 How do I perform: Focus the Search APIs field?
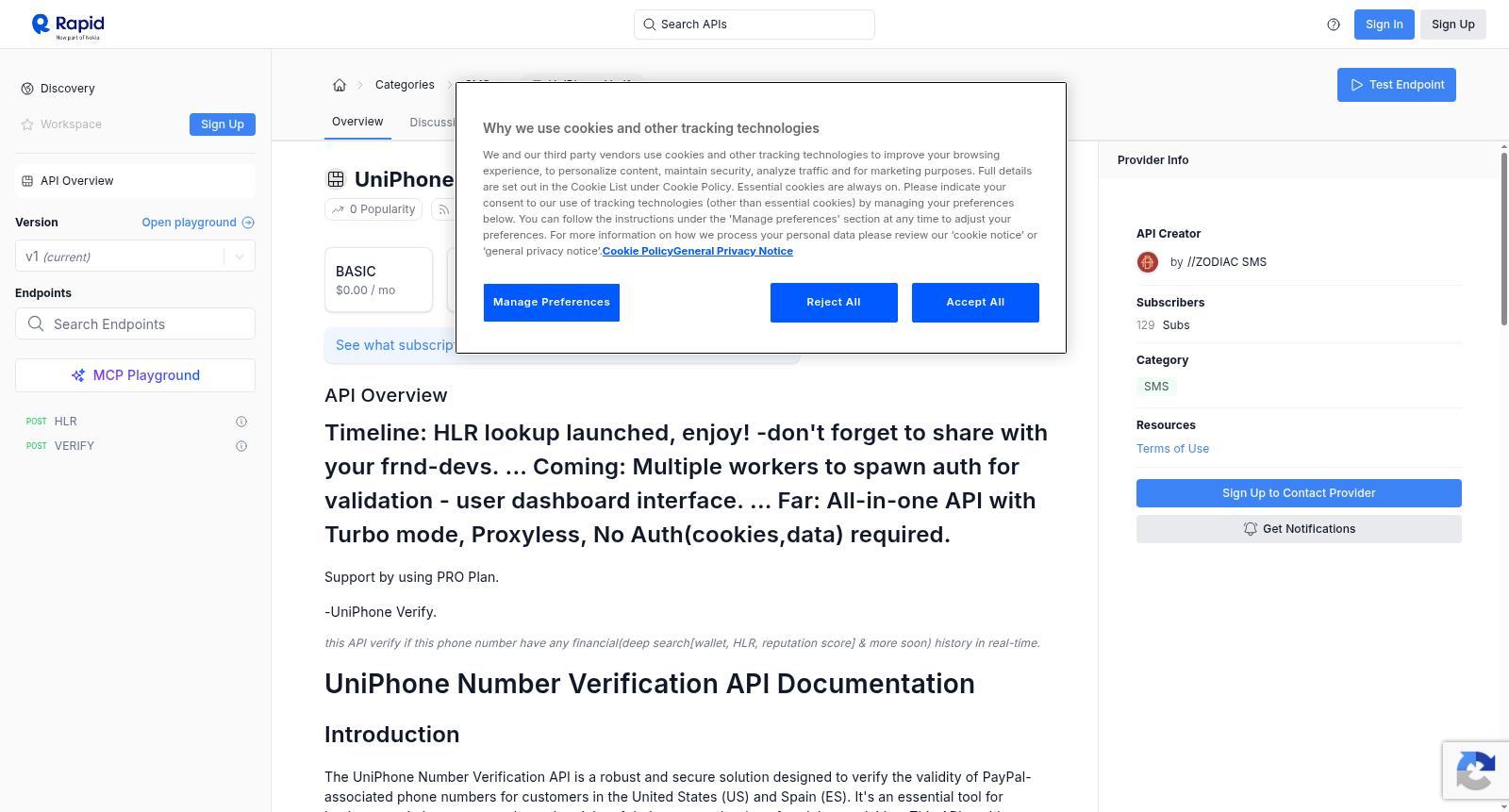pyautogui.click(x=754, y=25)
